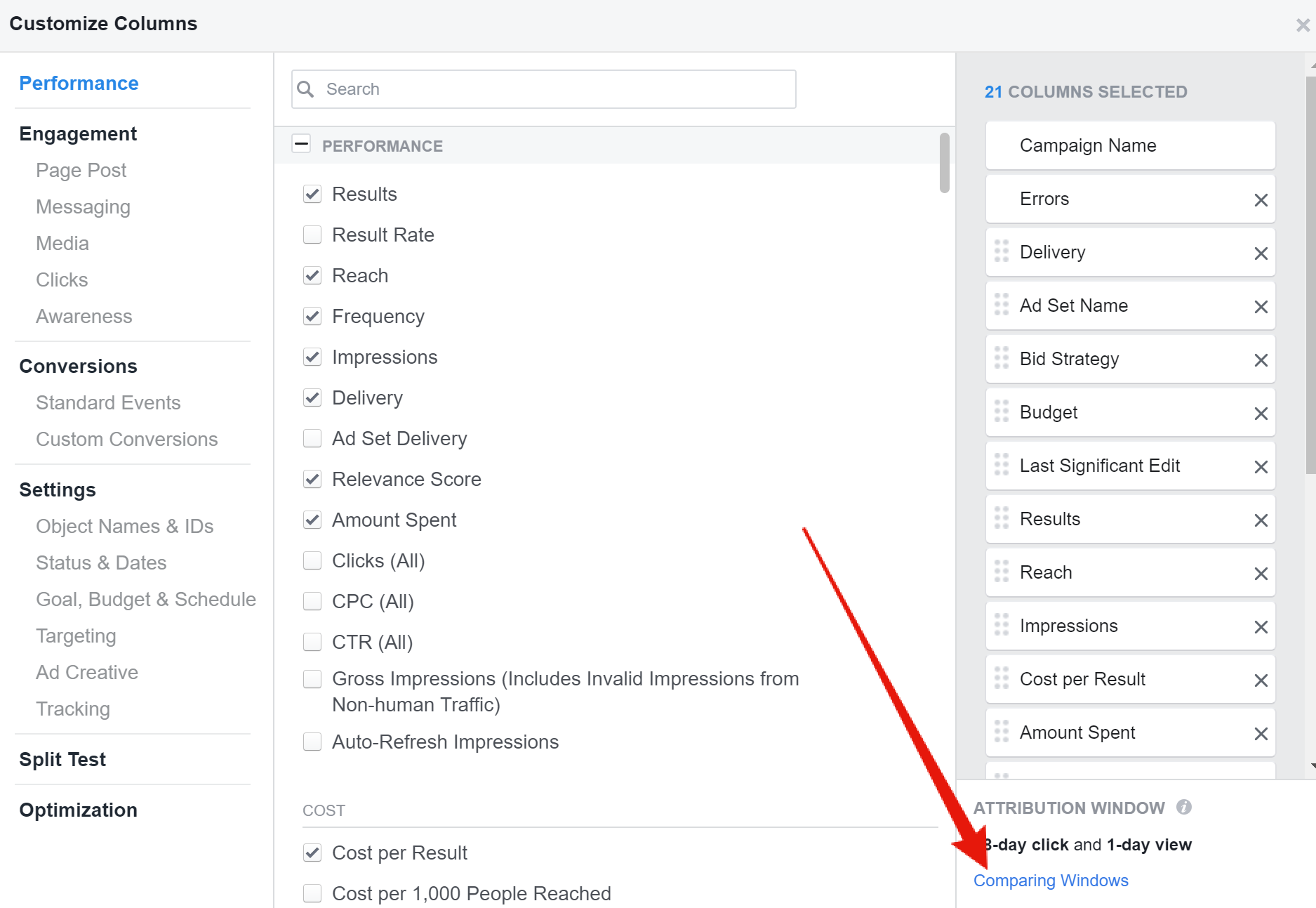This screenshot has height=908, width=1316.
Task: Go to Object Names & IDs
Action: [x=125, y=526]
